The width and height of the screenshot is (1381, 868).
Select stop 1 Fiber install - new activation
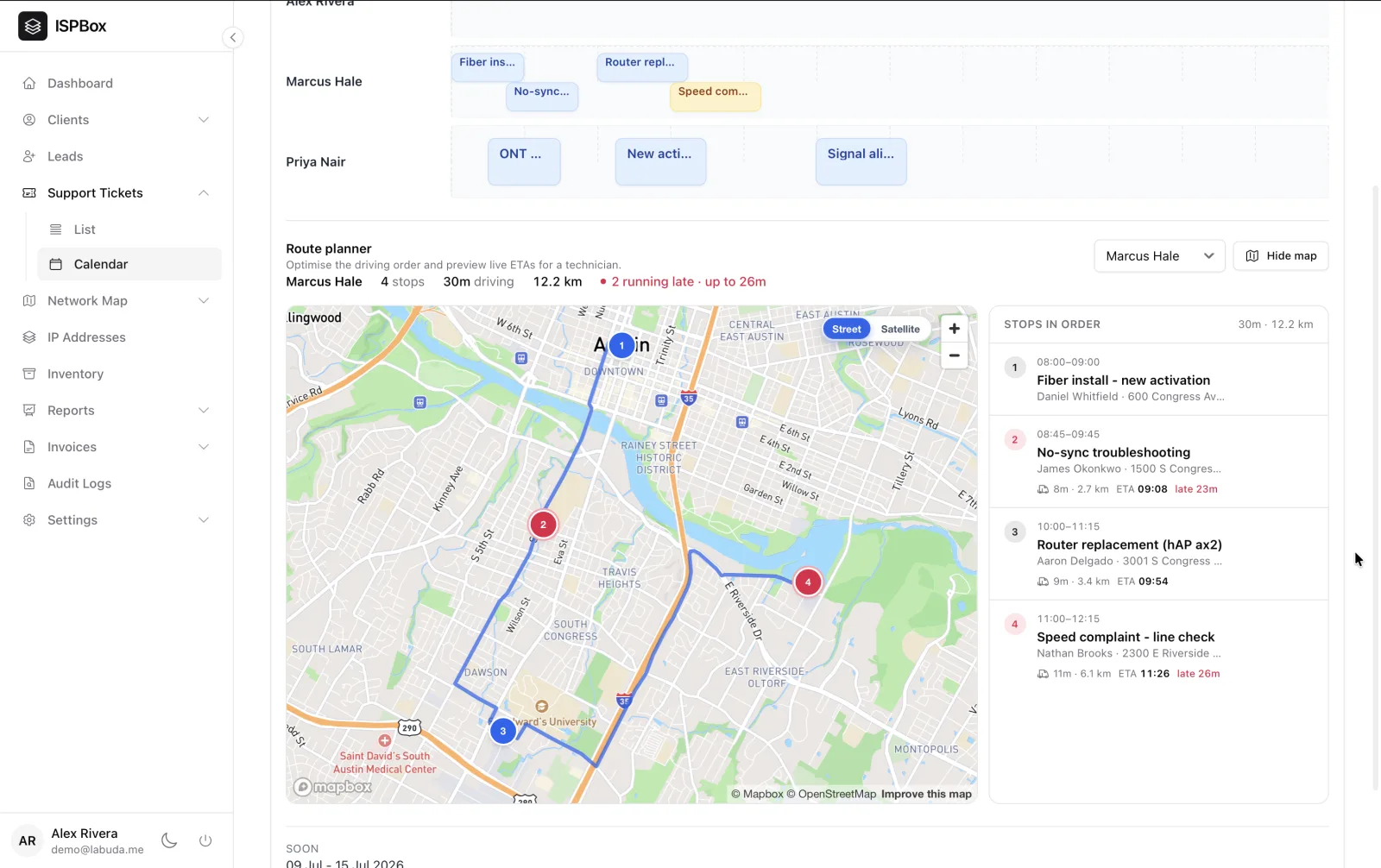[x=1158, y=380]
